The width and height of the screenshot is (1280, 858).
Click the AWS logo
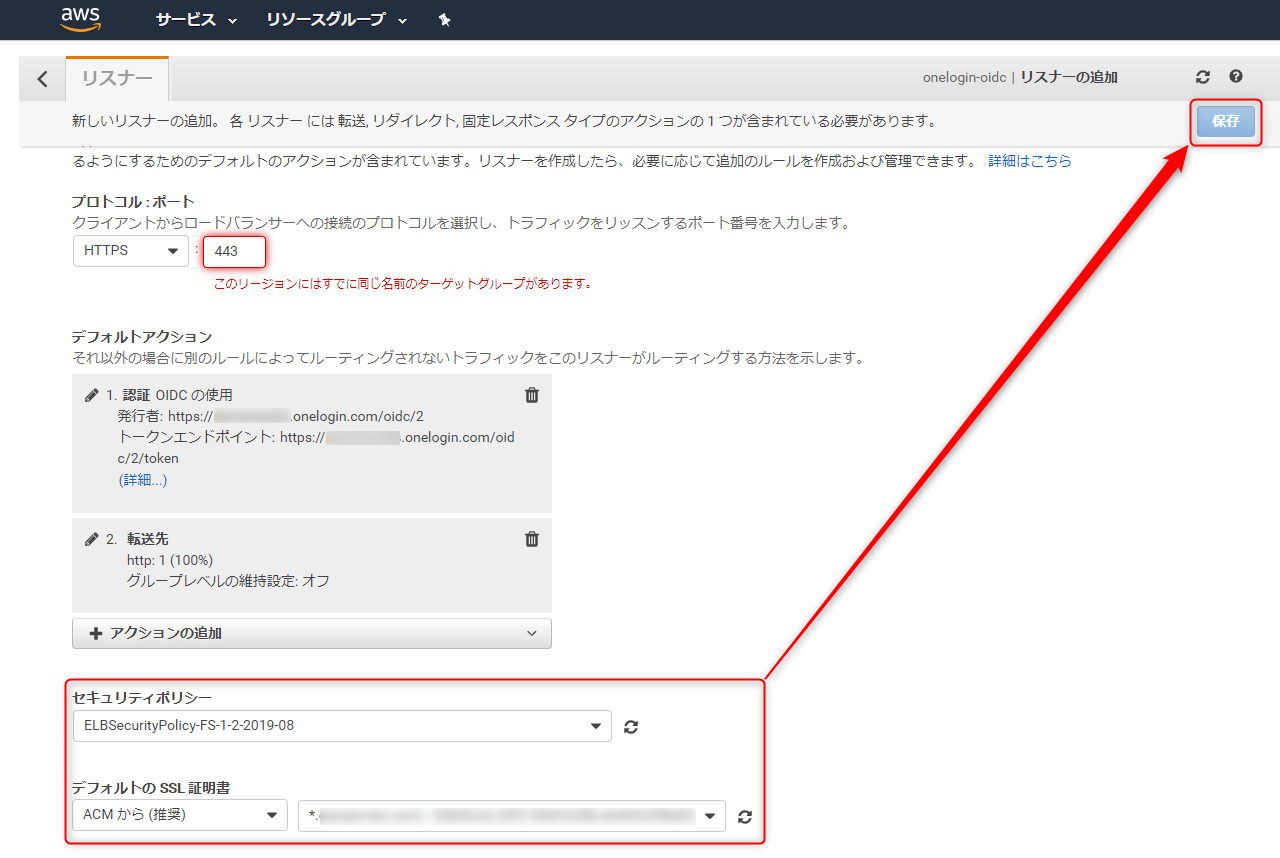(x=80, y=18)
